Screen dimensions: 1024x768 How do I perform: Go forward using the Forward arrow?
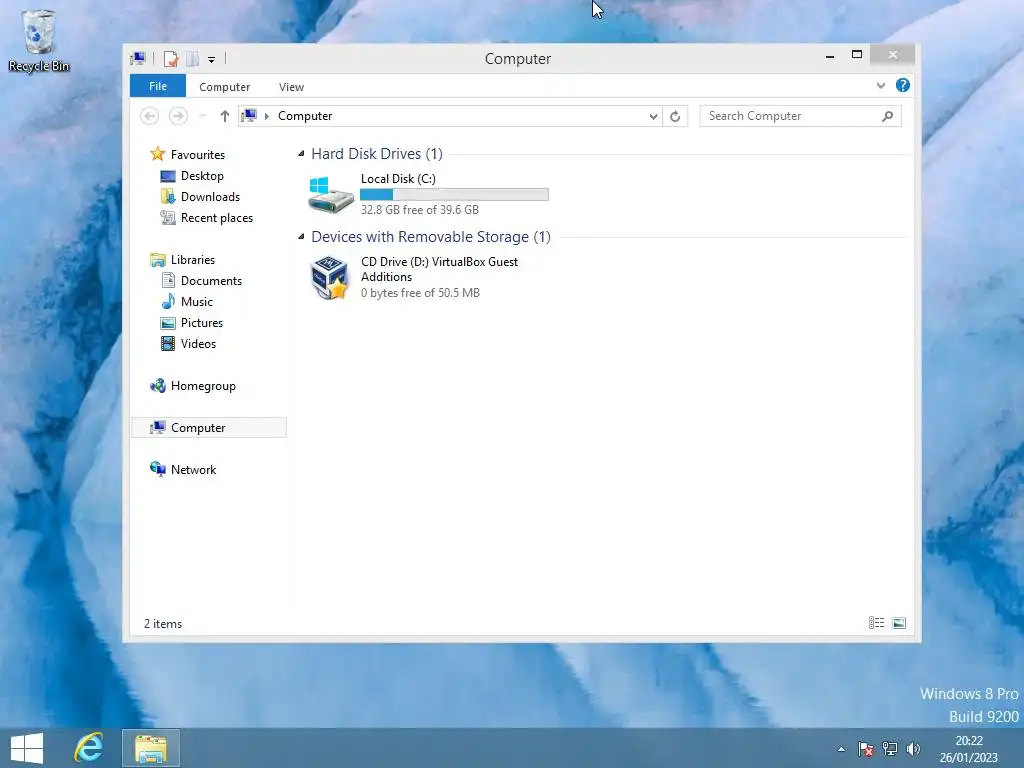(x=178, y=116)
